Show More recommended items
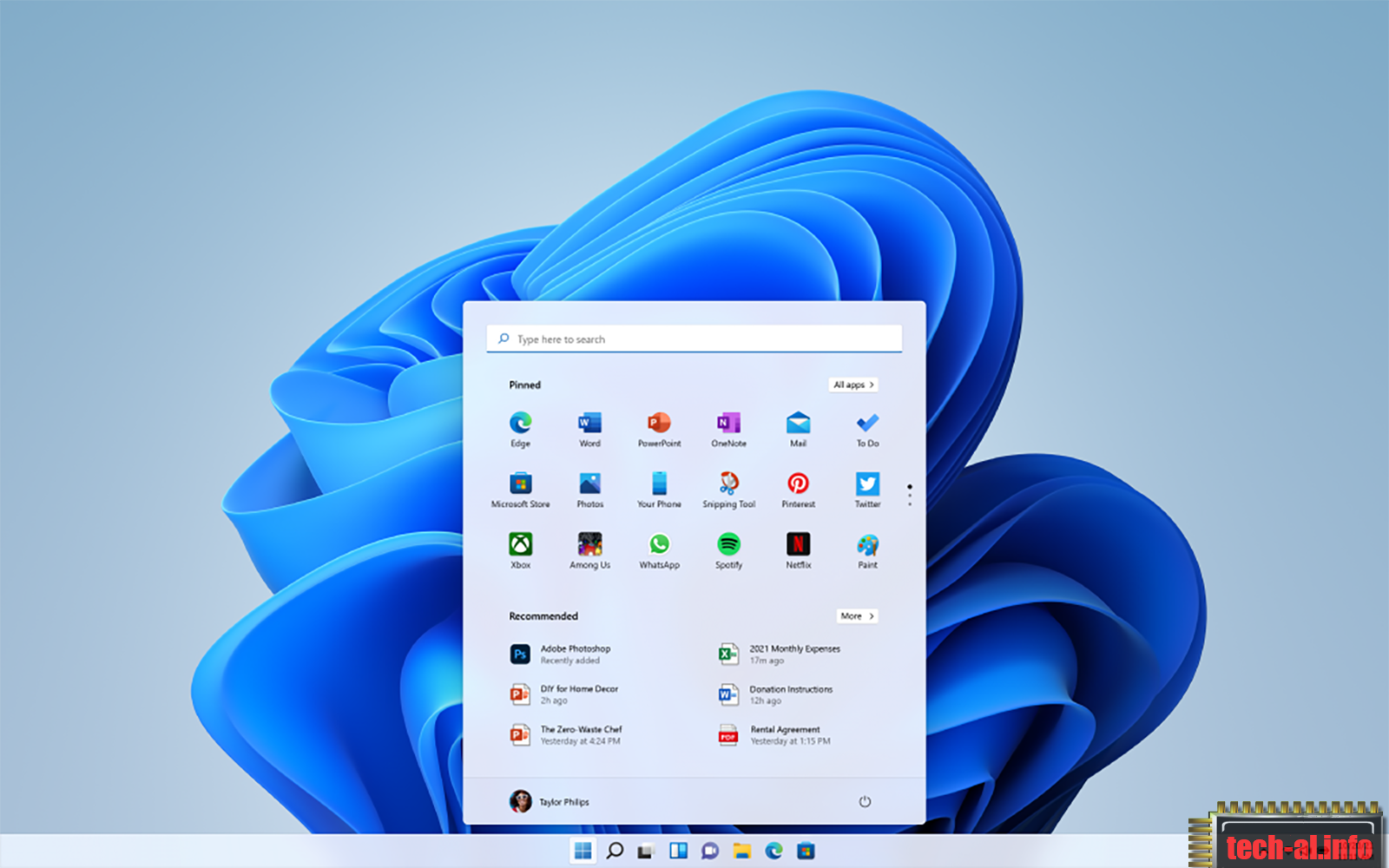Screen dimensions: 1389x868 point(857,616)
